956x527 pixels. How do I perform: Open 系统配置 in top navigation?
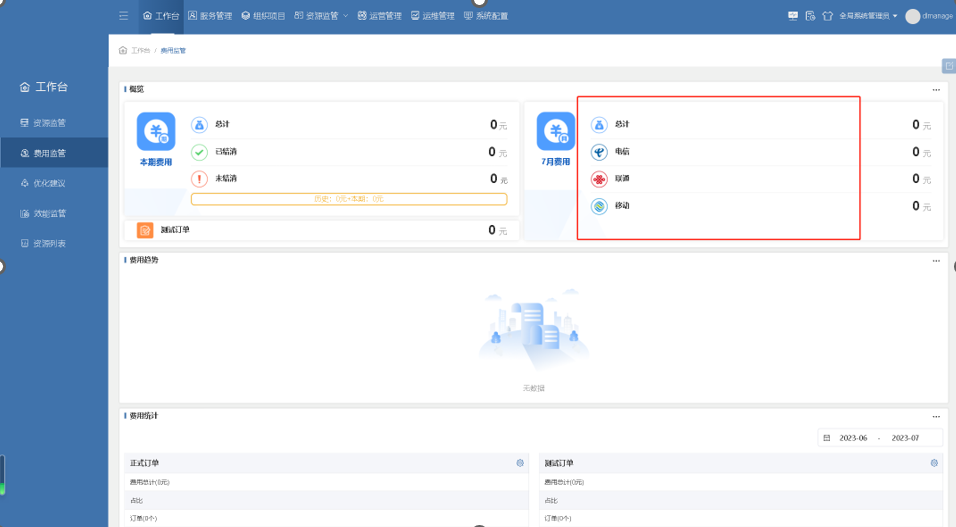click(x=486, y=16)
